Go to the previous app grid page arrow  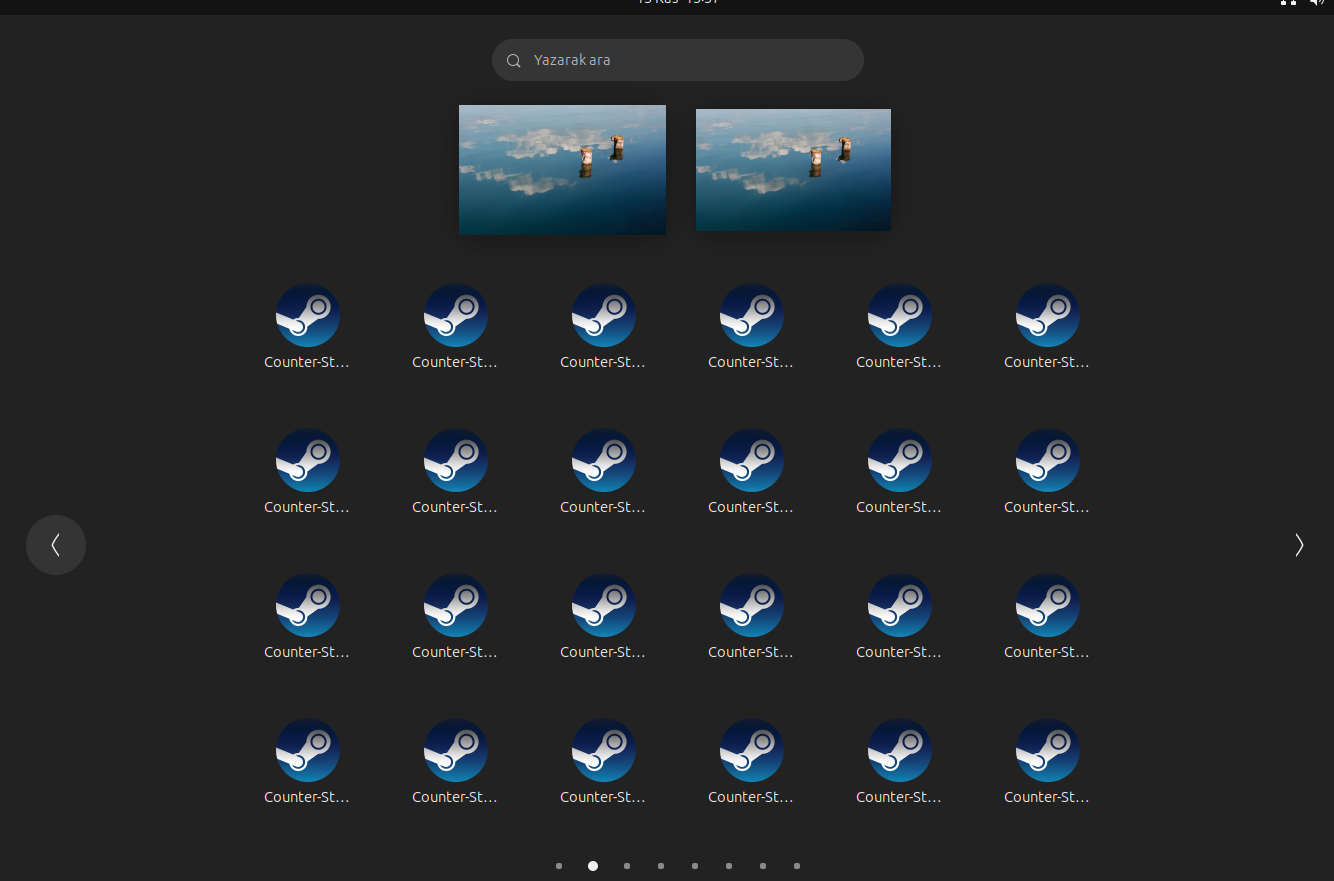56,545
